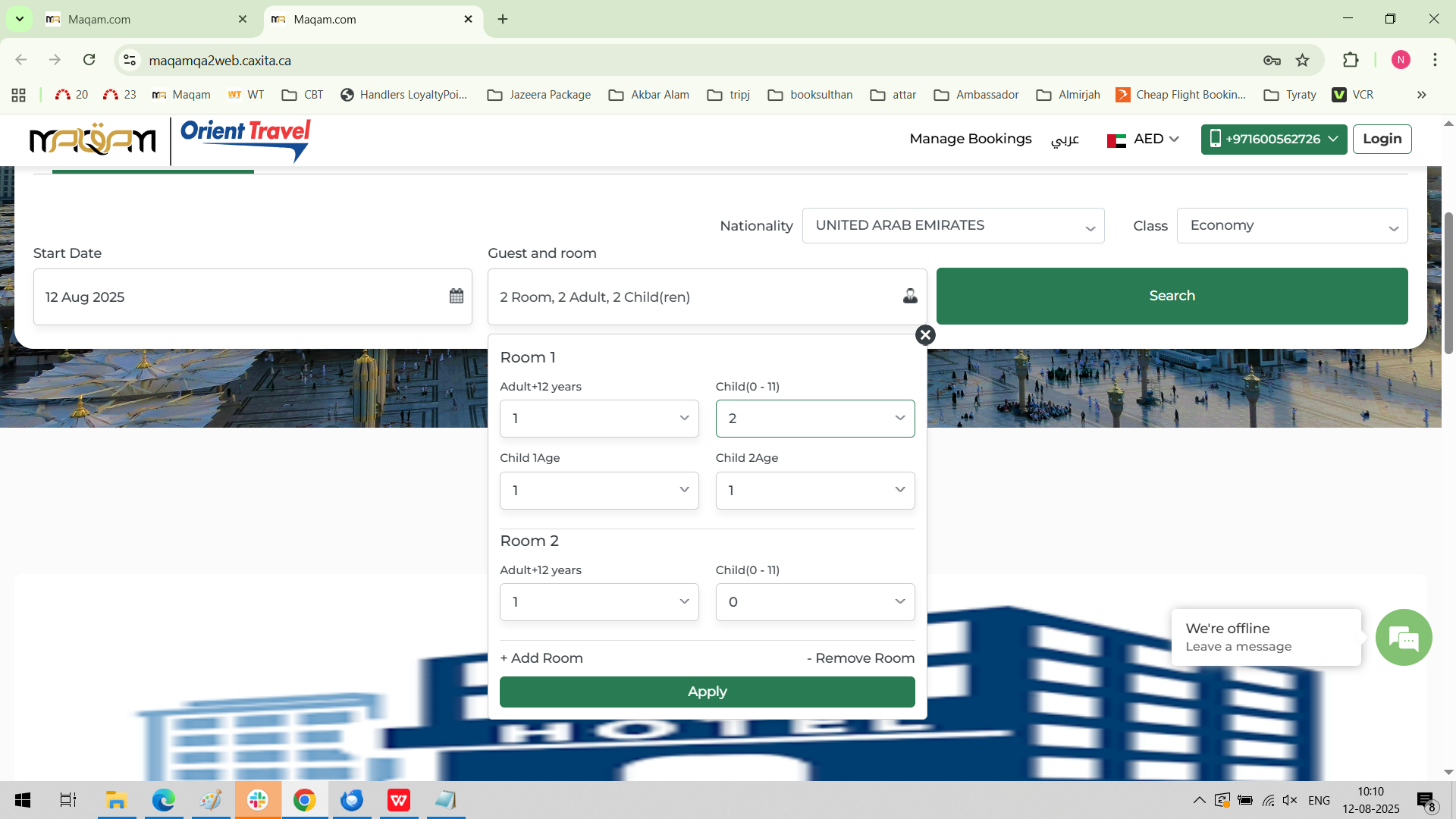Screen dimensions: 1456x819
Task: Open Manage Bookings menu item
Action: coord(970,139)
